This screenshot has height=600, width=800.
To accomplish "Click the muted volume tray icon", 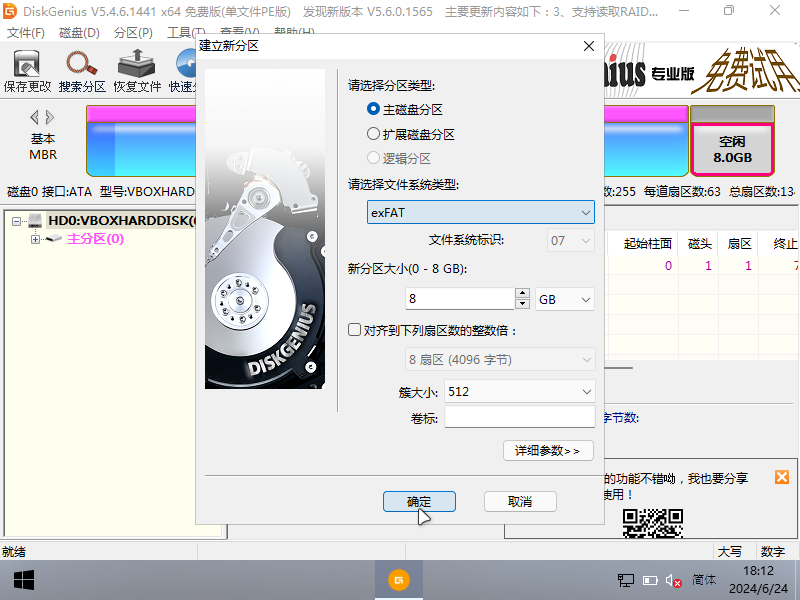I will [673, 580].
